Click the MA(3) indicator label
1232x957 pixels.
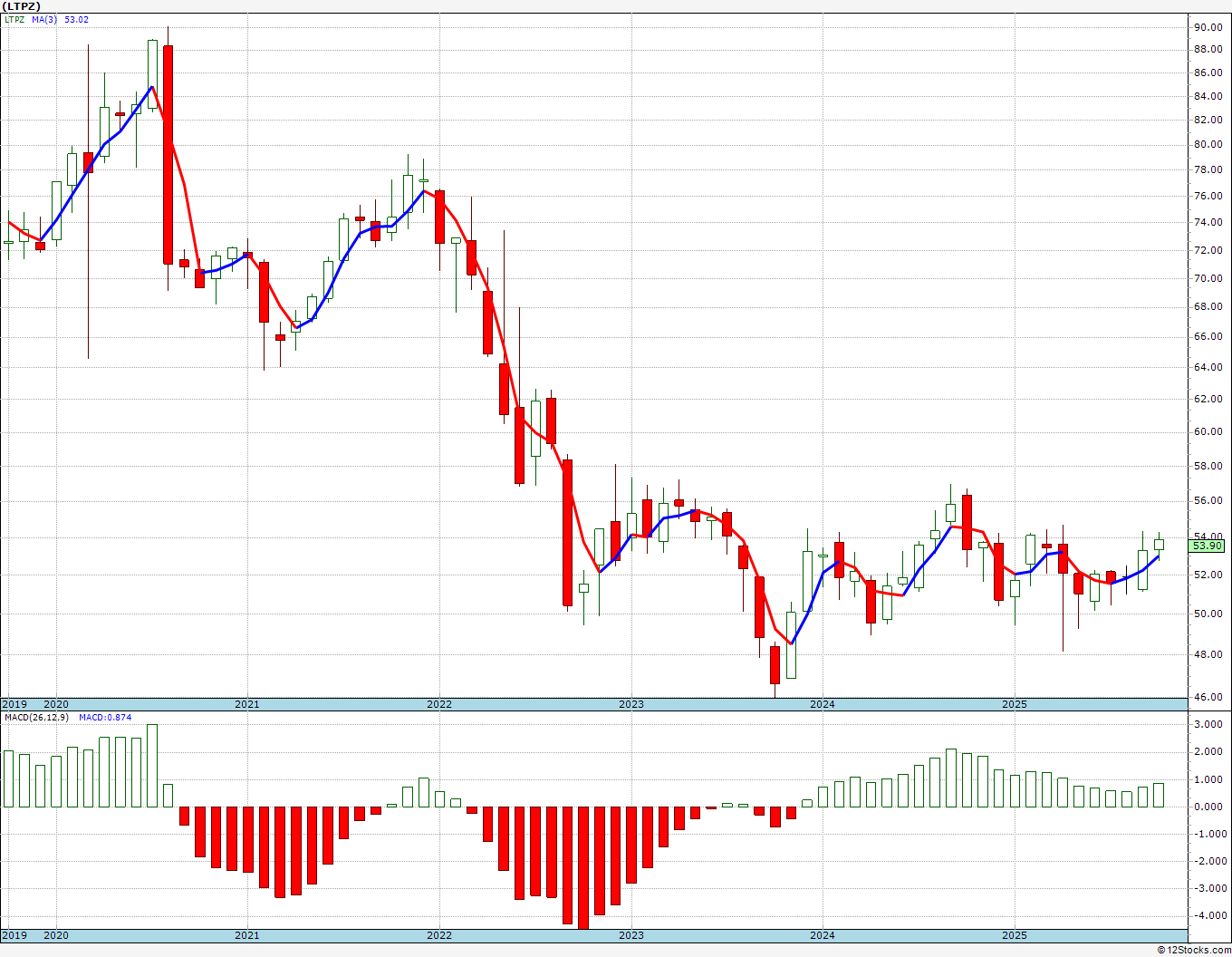tap(44, 19)
